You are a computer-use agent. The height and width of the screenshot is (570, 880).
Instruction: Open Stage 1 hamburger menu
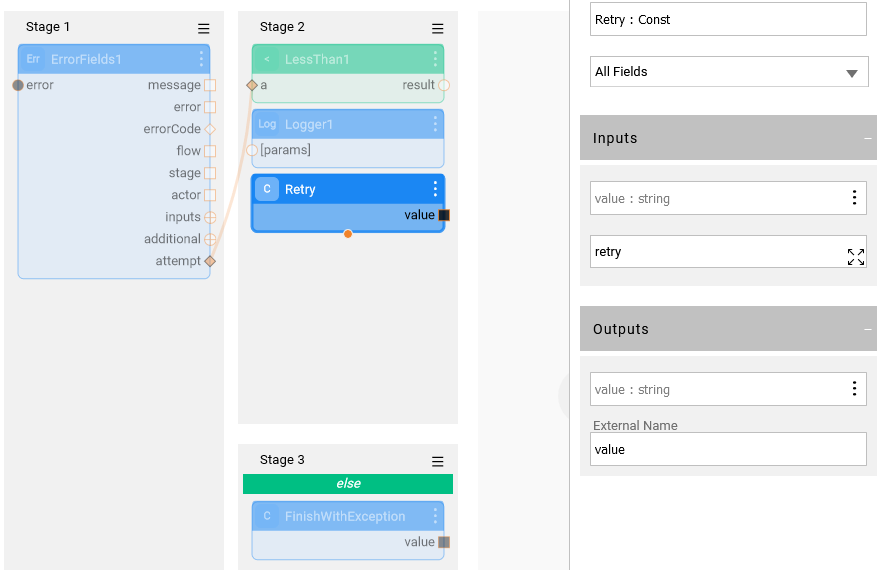click(204, 29)
